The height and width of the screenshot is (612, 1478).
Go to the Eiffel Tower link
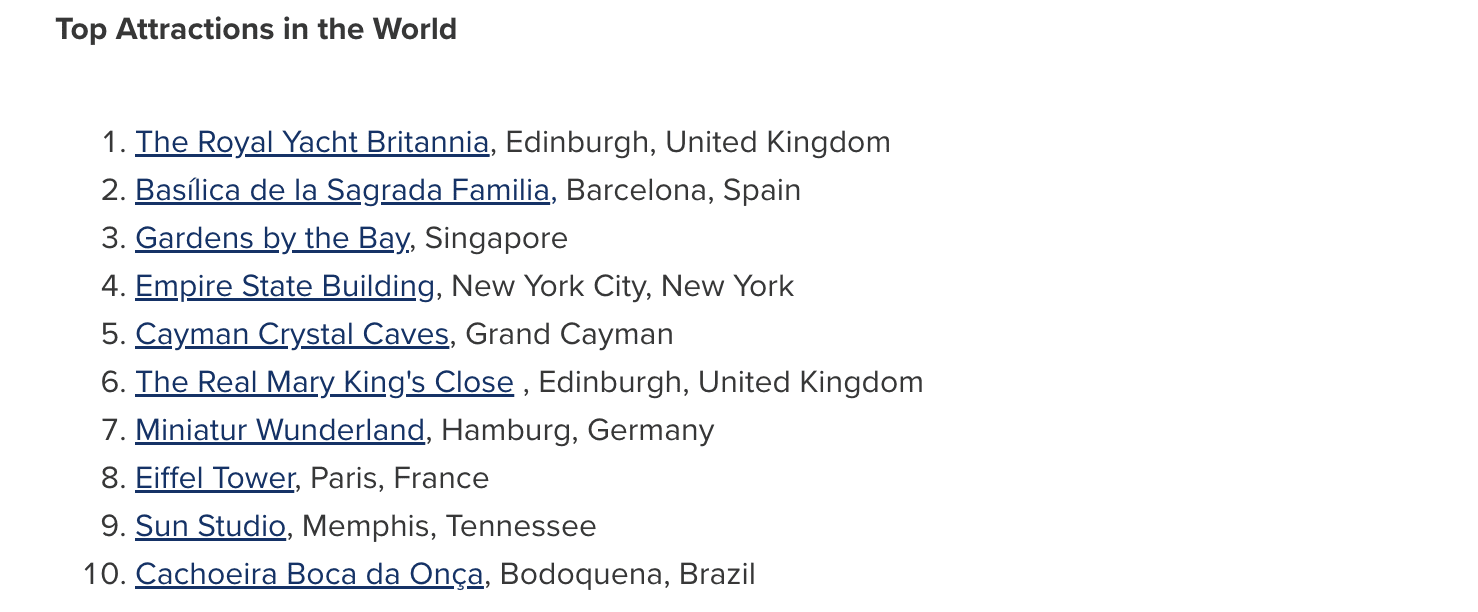click(x=215, y=479)
